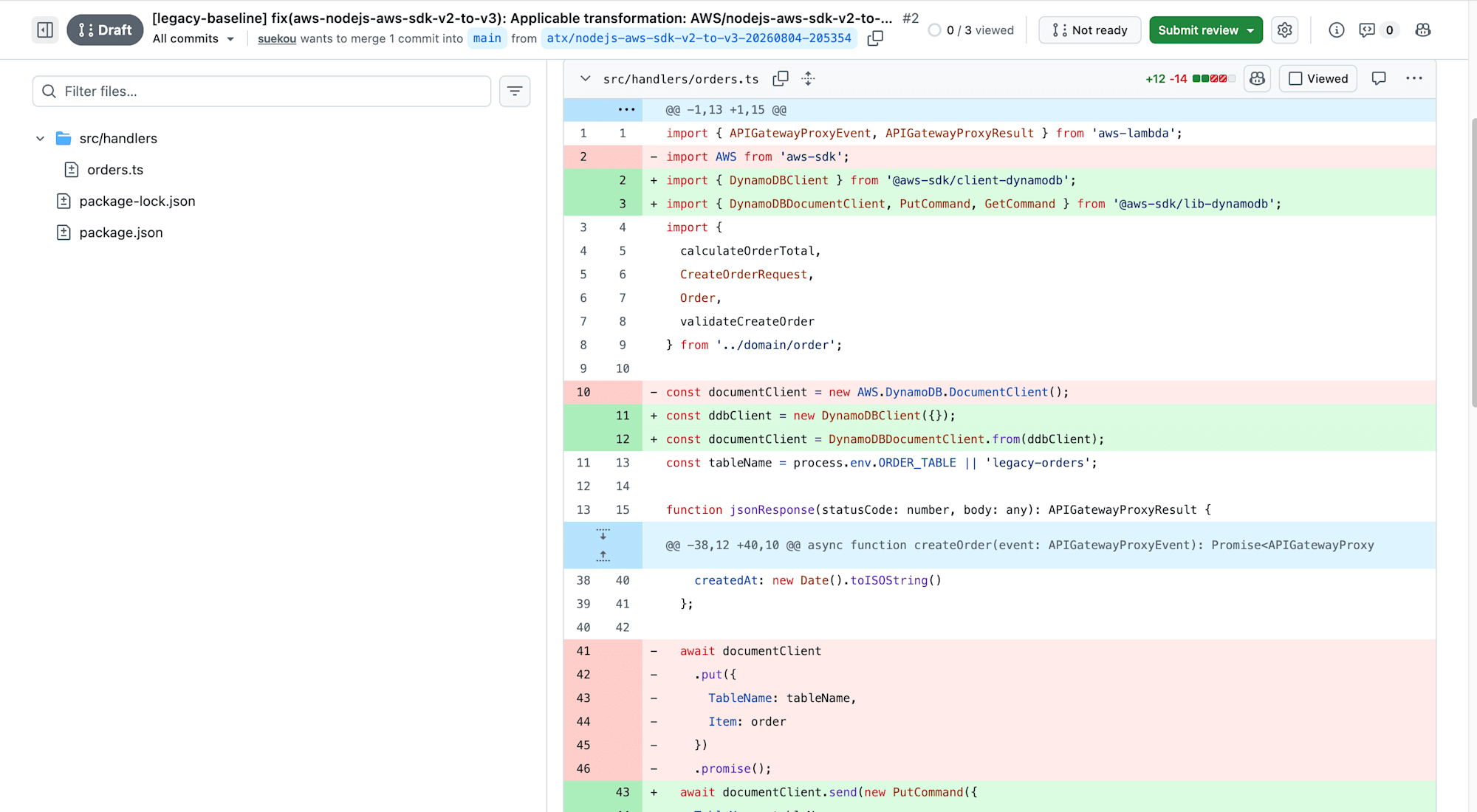Image resolution: width=1477 pixels, height=812 pixels.
Task: Copy branch name using the clipboard icon
Action: click(x=875, y=38)
